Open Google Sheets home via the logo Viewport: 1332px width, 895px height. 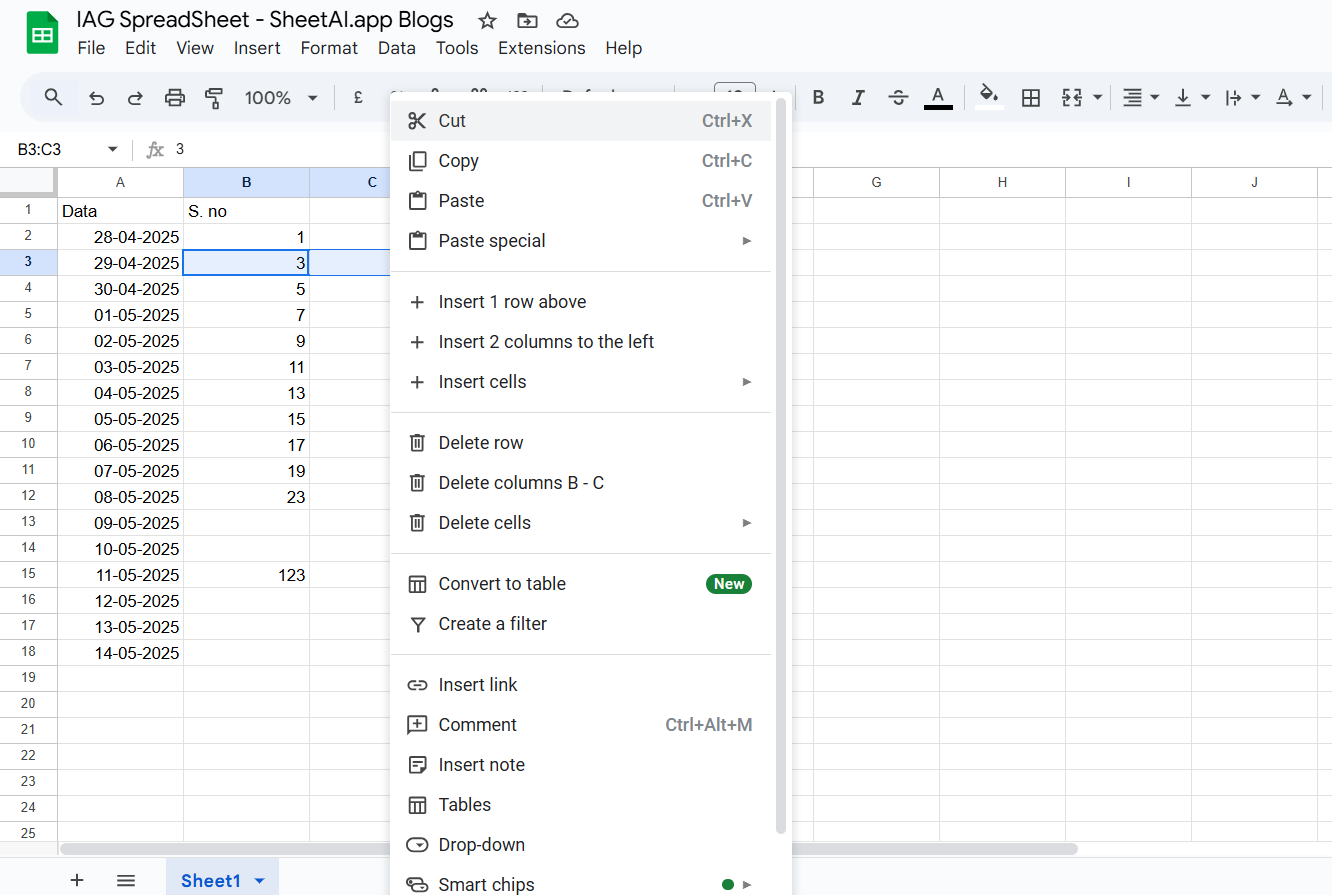click(x=42, y=34)
